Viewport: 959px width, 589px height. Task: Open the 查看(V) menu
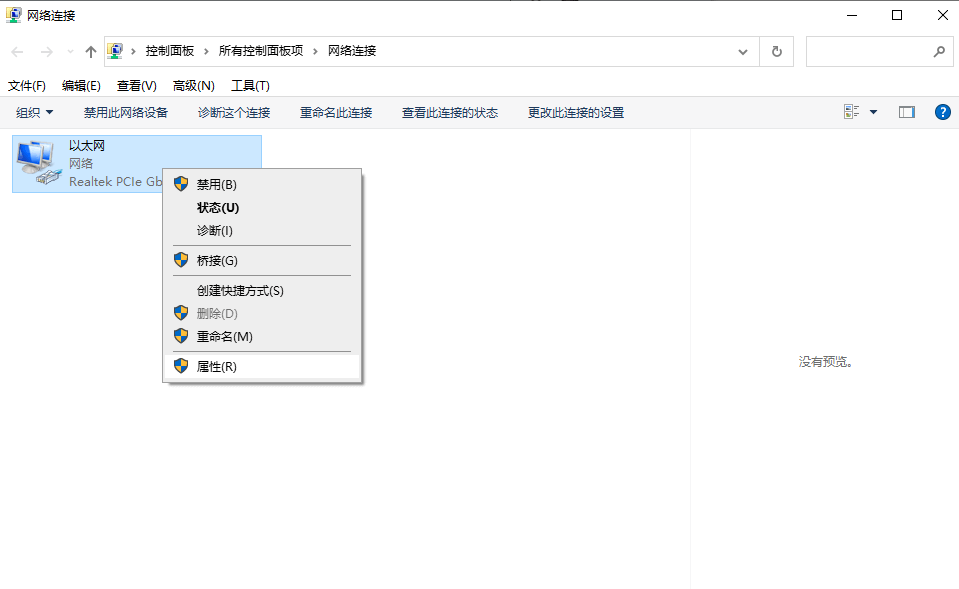point(135,85)
